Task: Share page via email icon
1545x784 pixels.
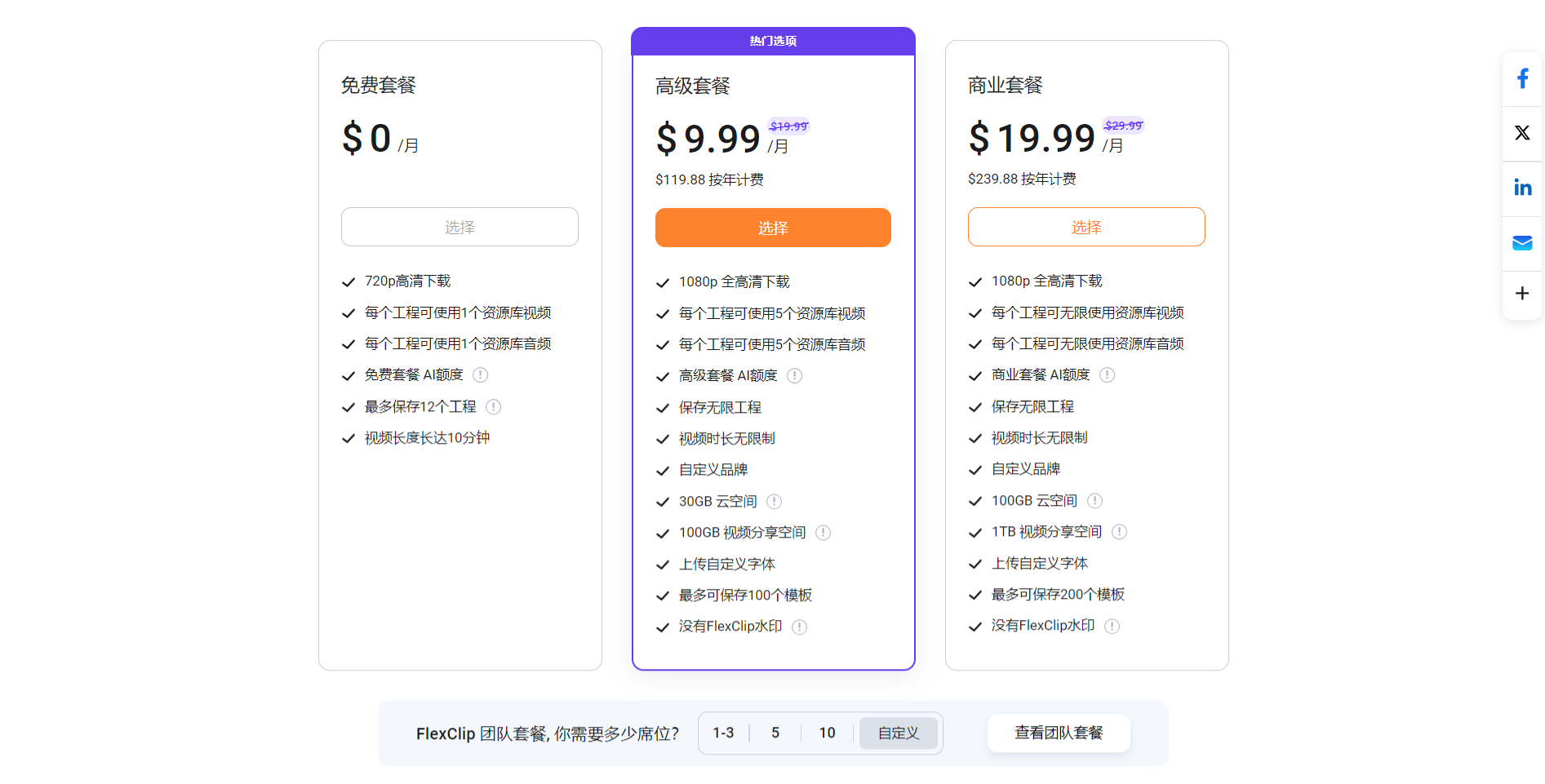Action: point(1522,243)
